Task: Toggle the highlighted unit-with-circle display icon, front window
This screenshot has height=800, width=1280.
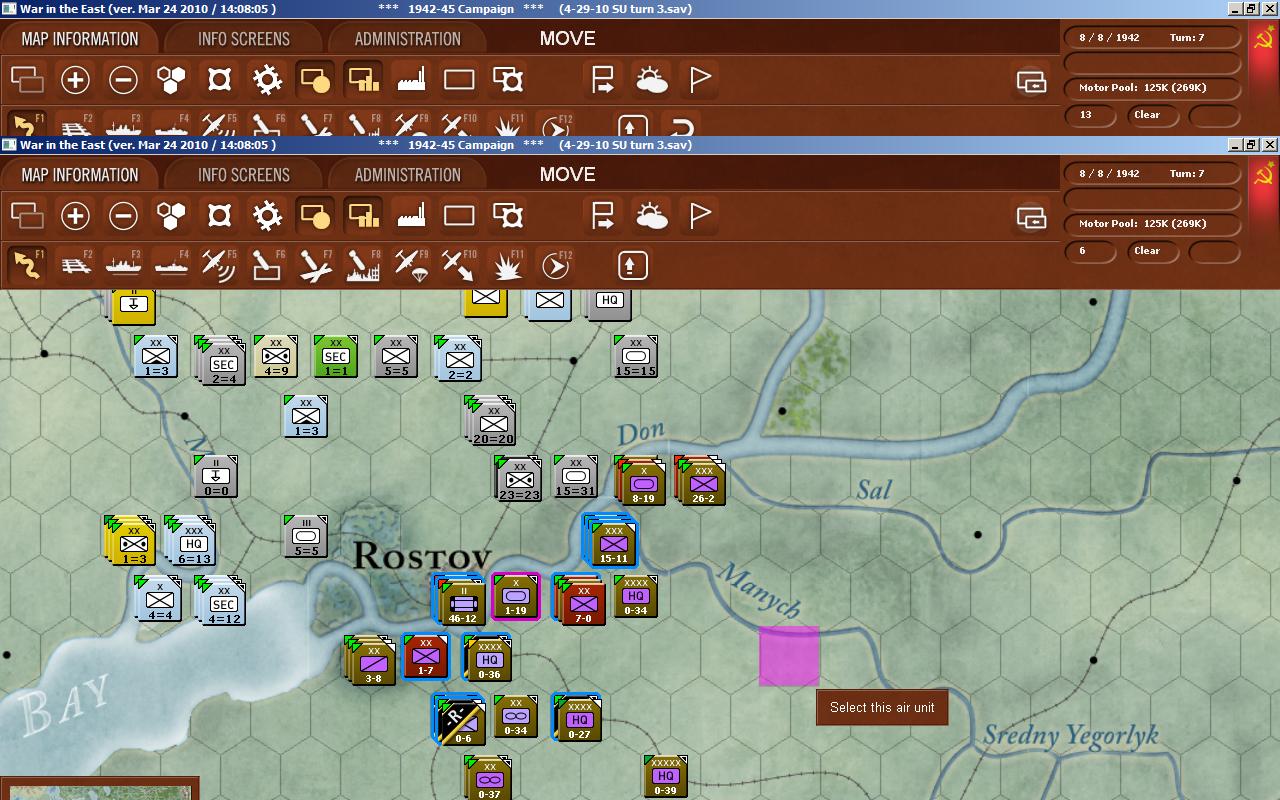Action: click(x=315, y=216)
